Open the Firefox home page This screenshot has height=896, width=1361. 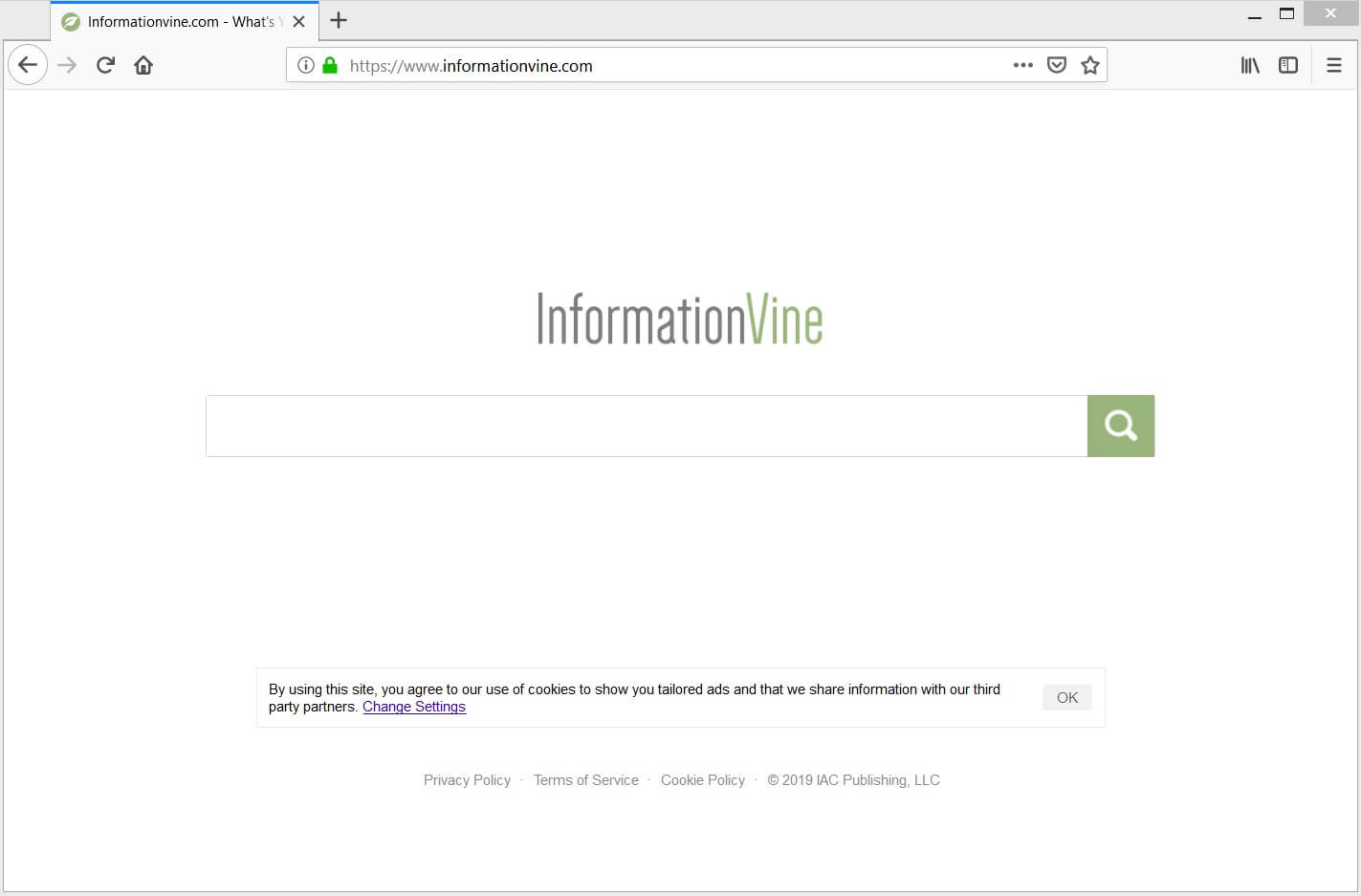(143, 65)
